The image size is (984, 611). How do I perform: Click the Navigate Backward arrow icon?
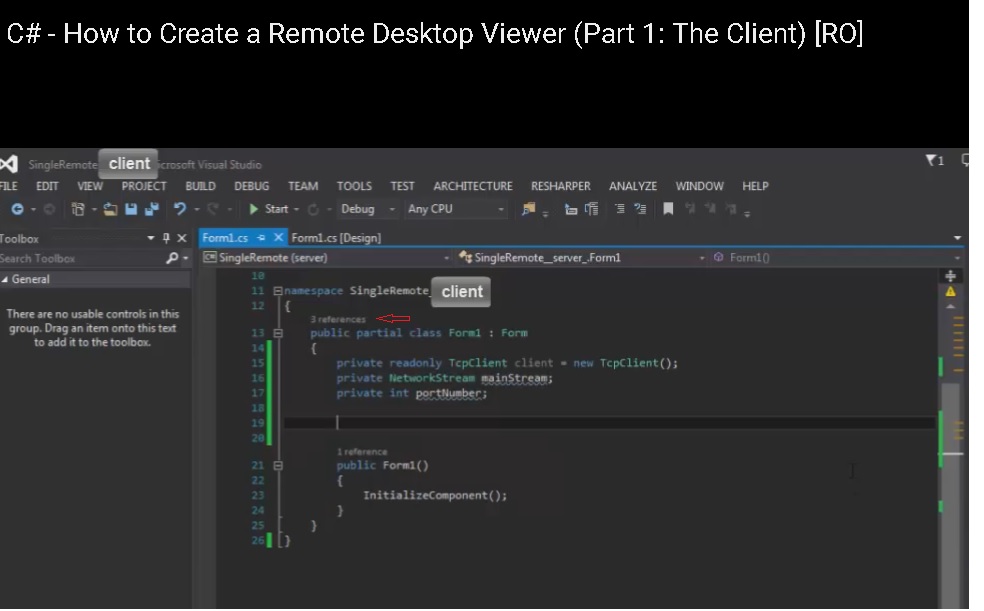tap(18, 209)
